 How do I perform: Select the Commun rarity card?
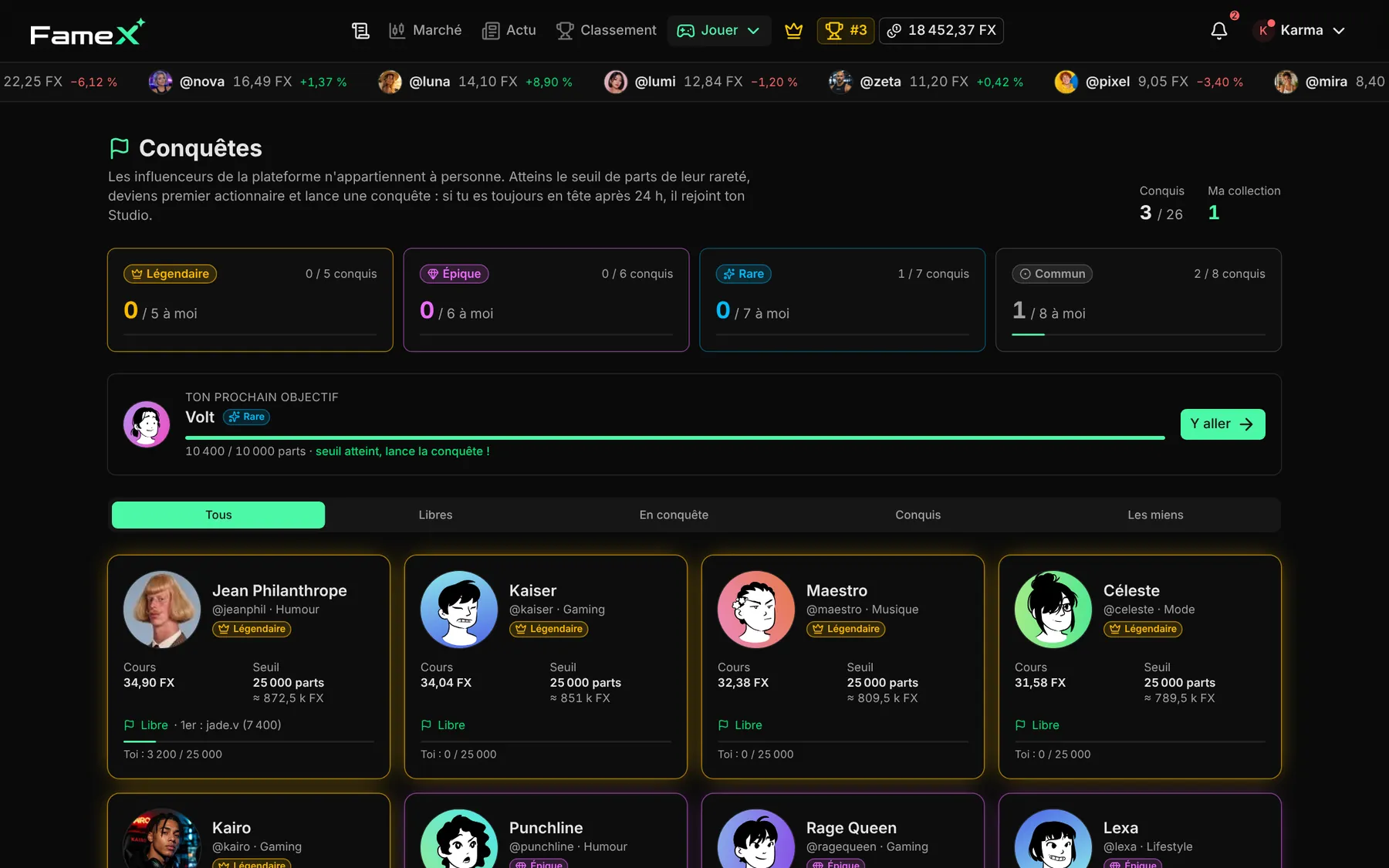(1139, 300)
